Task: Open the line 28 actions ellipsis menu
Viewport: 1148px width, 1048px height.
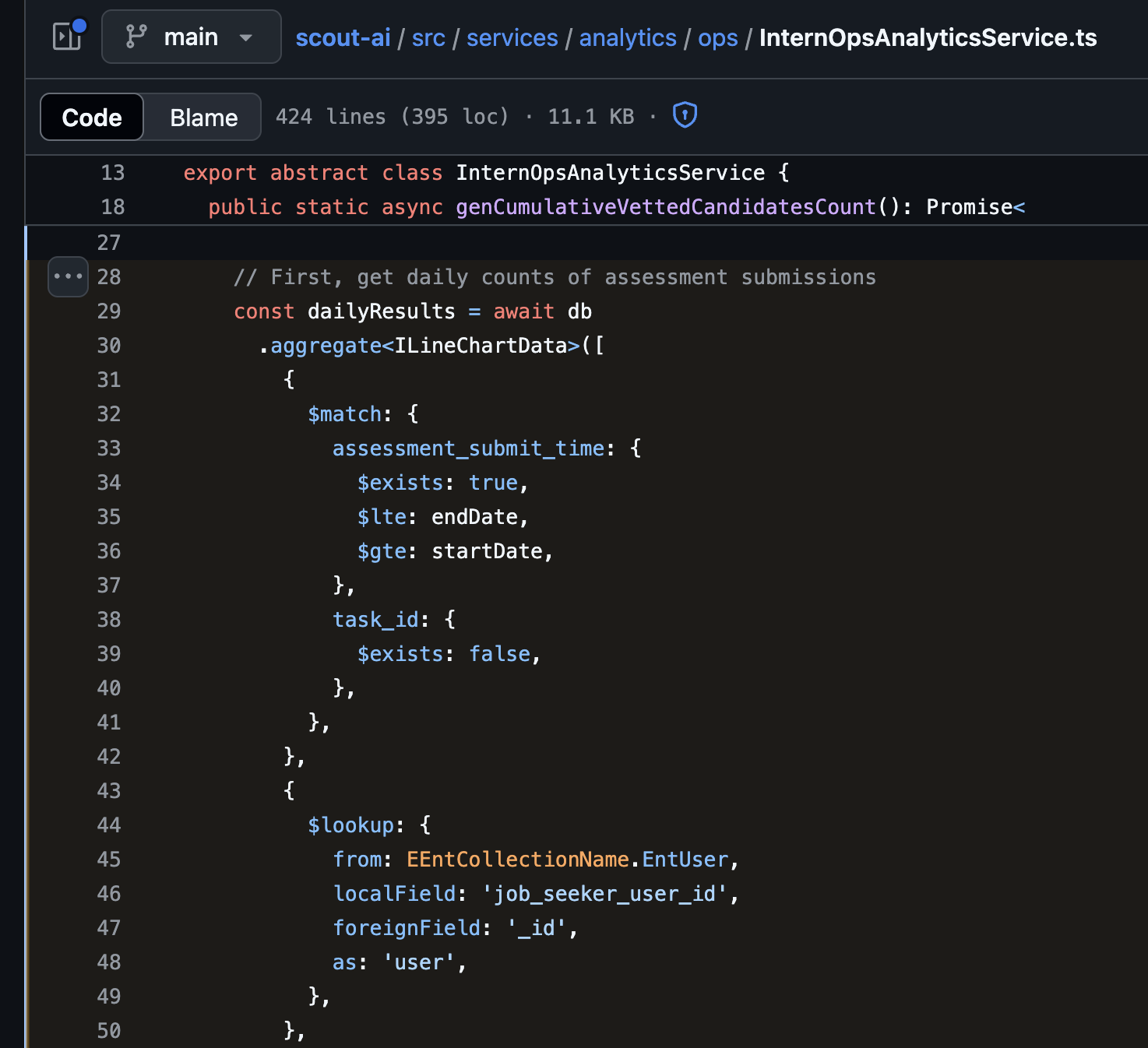Action: click(x=68, y=276)
